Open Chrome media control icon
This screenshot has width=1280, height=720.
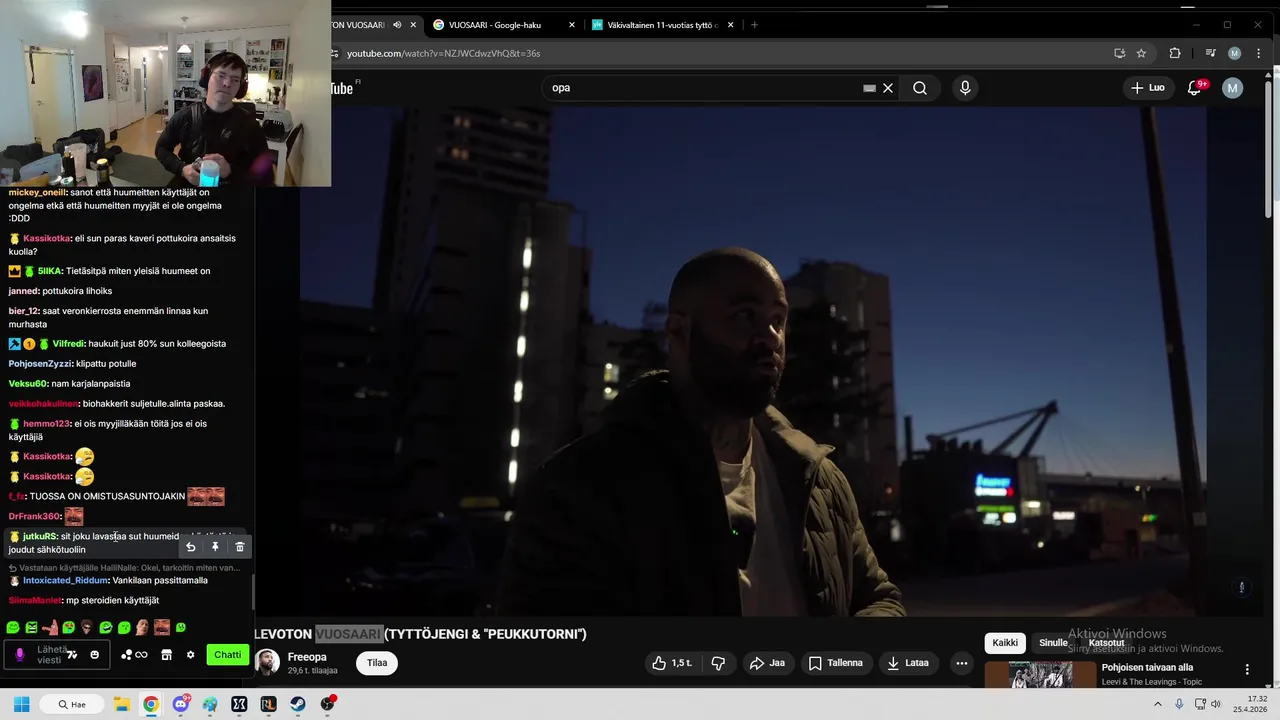[x=1210, y=53]
